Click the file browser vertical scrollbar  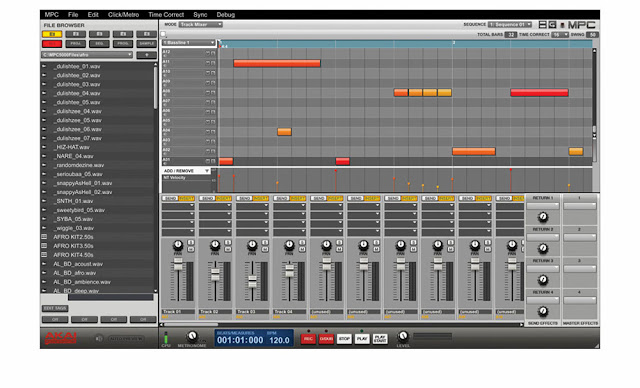(x=156, y=88)
